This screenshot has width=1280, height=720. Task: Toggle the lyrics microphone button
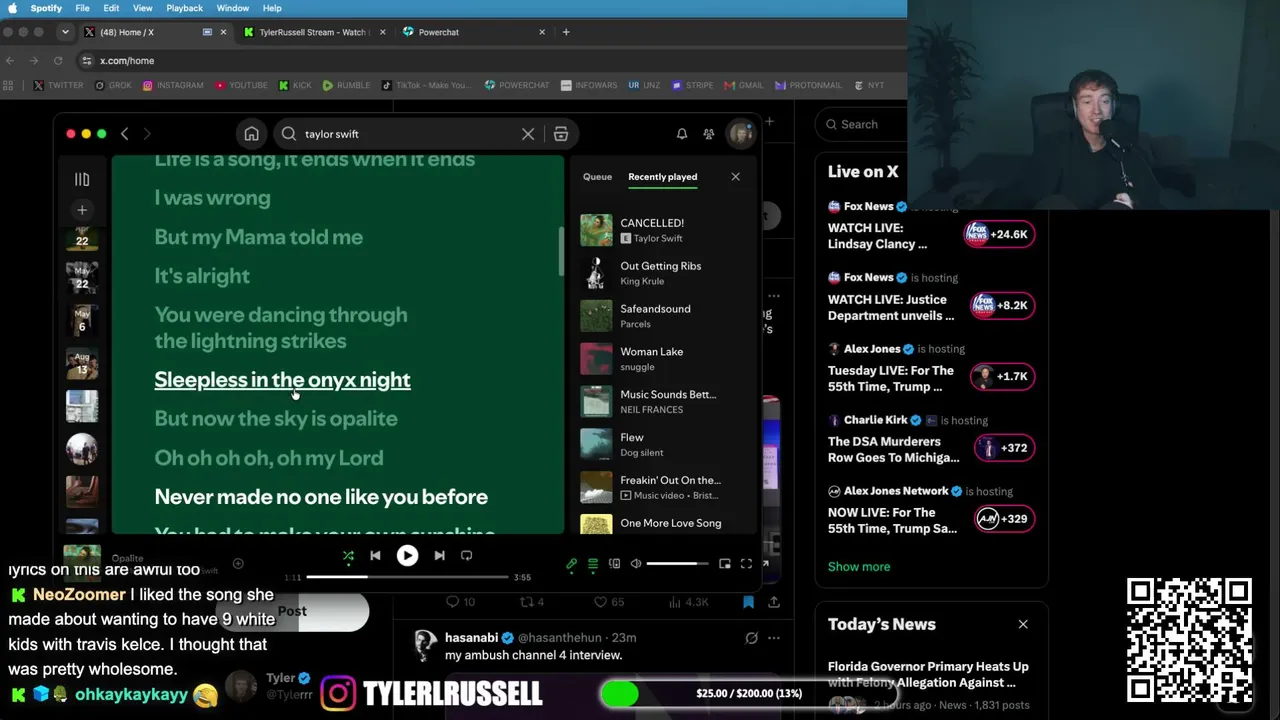pyautogui.click(x=571, y=564)
